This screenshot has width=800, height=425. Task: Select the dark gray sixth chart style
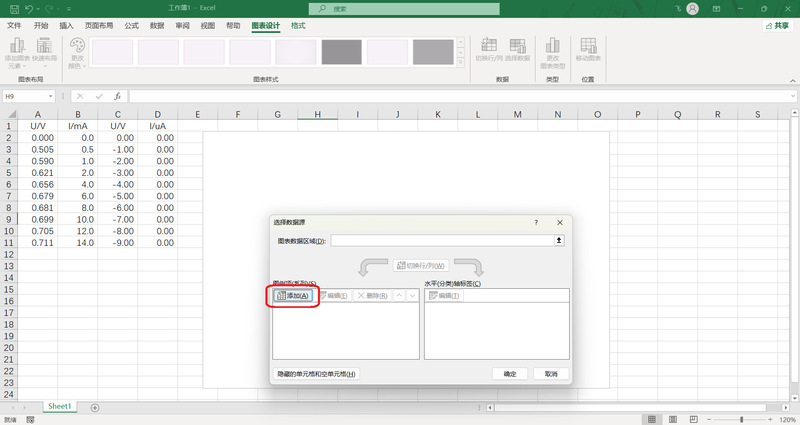point(341,52)
